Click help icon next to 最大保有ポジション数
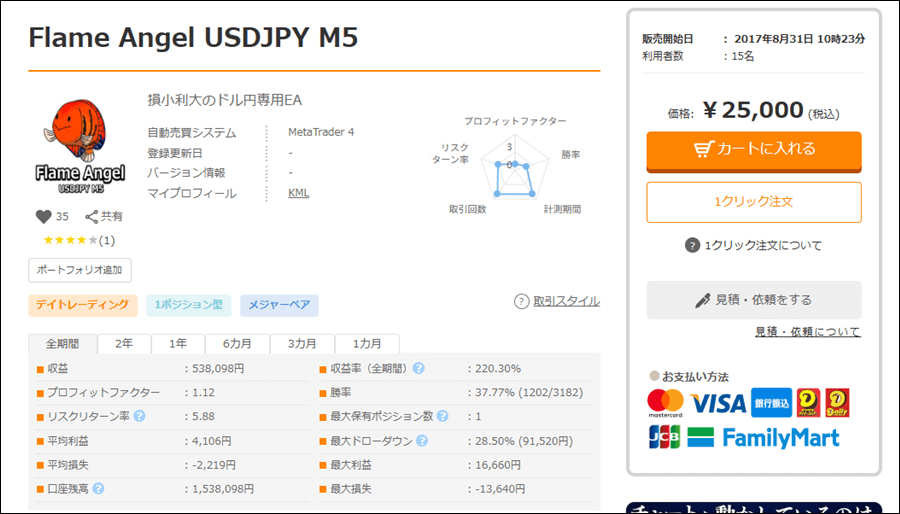The height and width of the screenshot is (514, 900). tap(443, 416)
